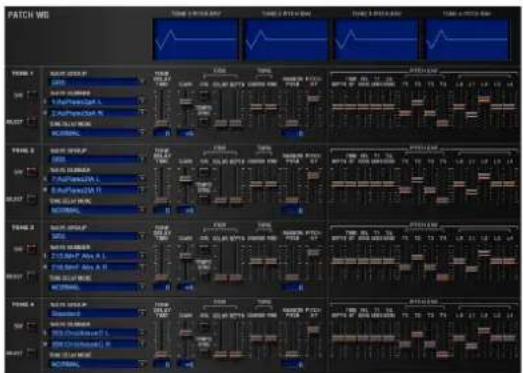
Task: Toggle the Tone 1 SW switch
Action: click(x=32, y=96)
